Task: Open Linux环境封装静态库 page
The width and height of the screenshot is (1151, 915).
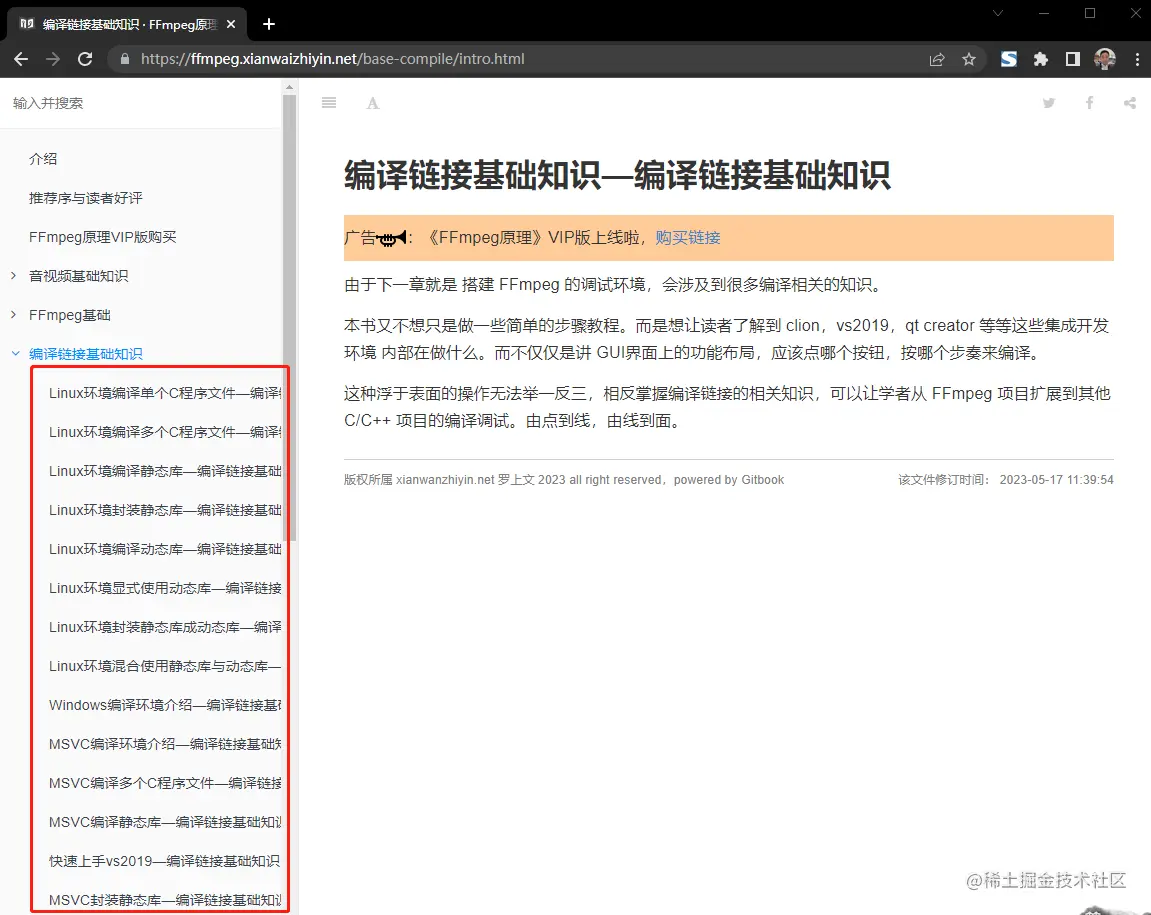Action: [x=164, y=510]
